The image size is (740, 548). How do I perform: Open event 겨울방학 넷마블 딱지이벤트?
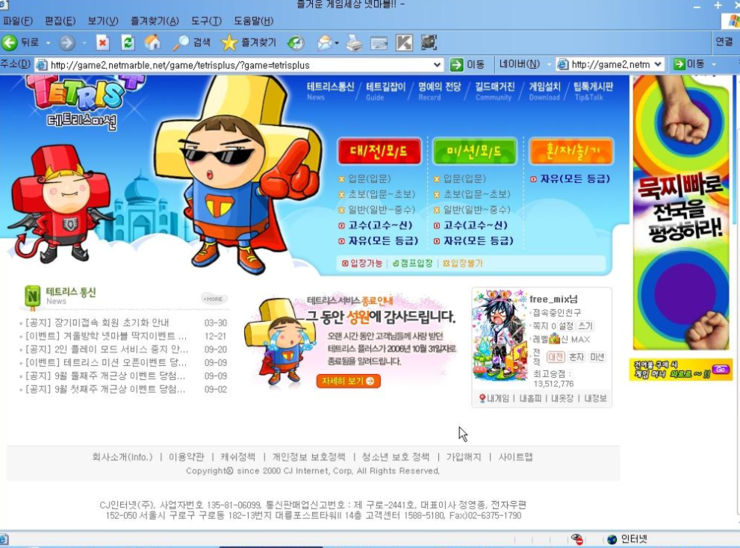pos(106,336)
